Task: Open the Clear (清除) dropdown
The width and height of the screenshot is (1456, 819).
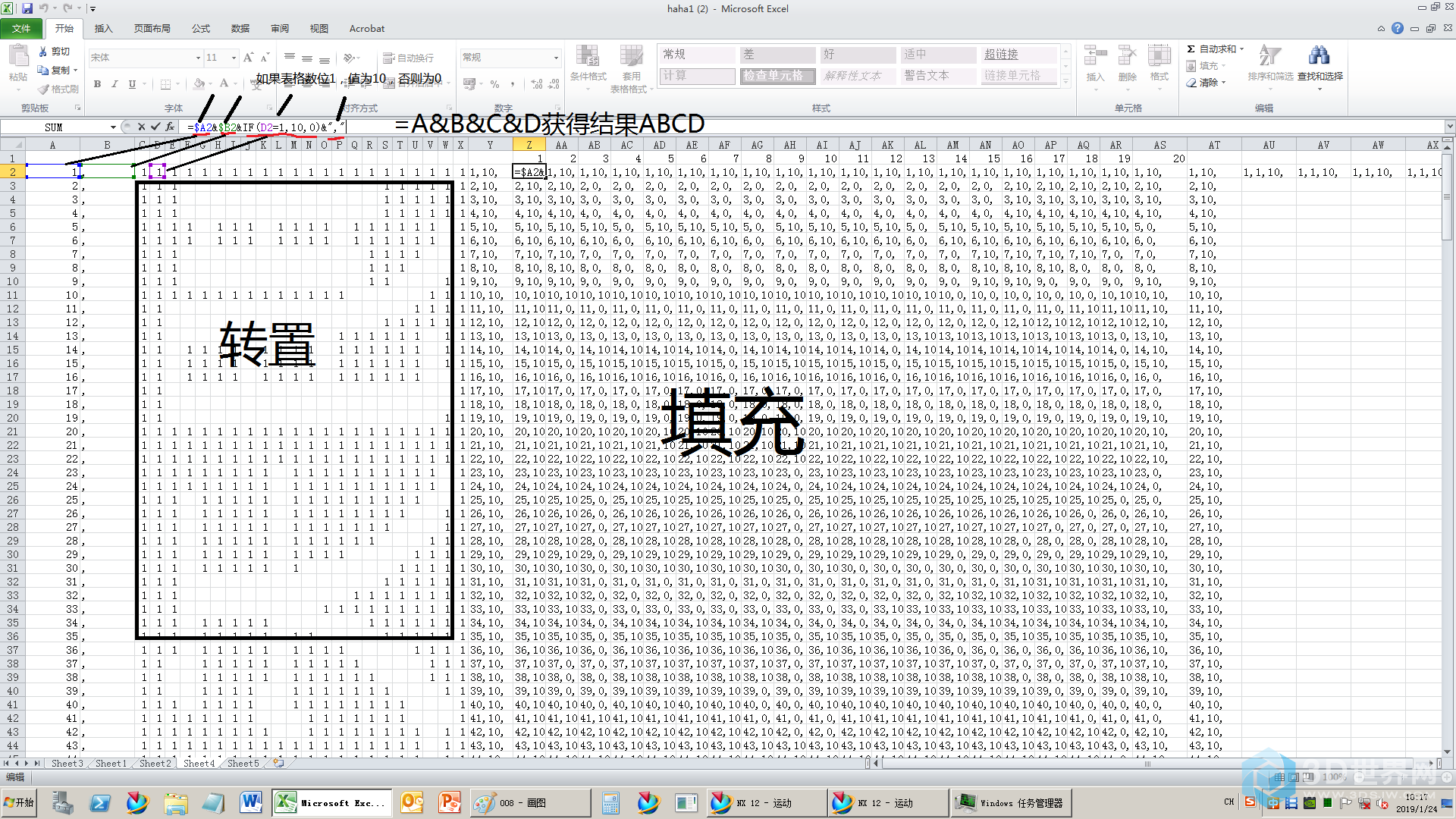Action: pos(1206,83)
